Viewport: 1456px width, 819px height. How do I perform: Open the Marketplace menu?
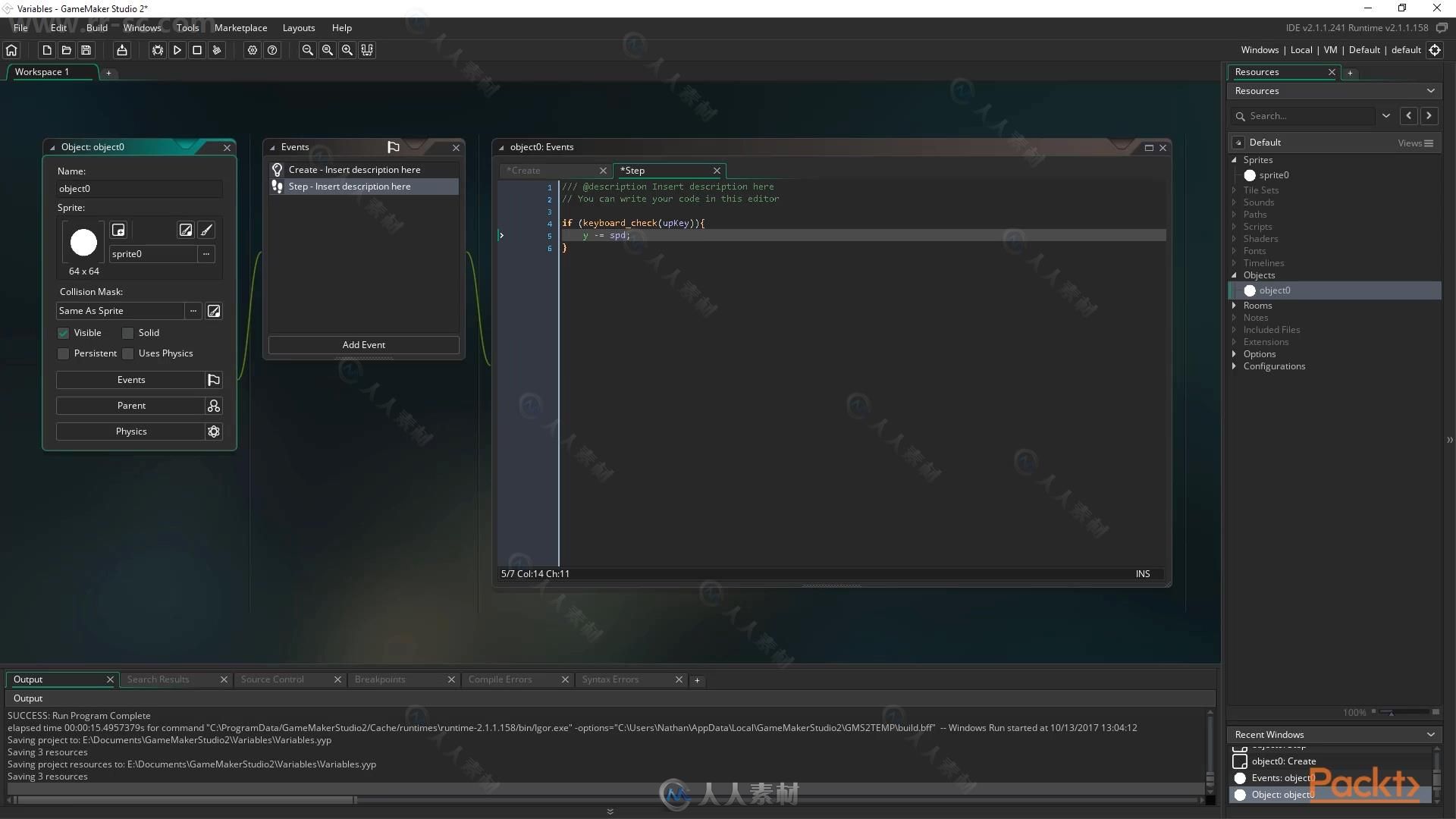click(240, 28)
